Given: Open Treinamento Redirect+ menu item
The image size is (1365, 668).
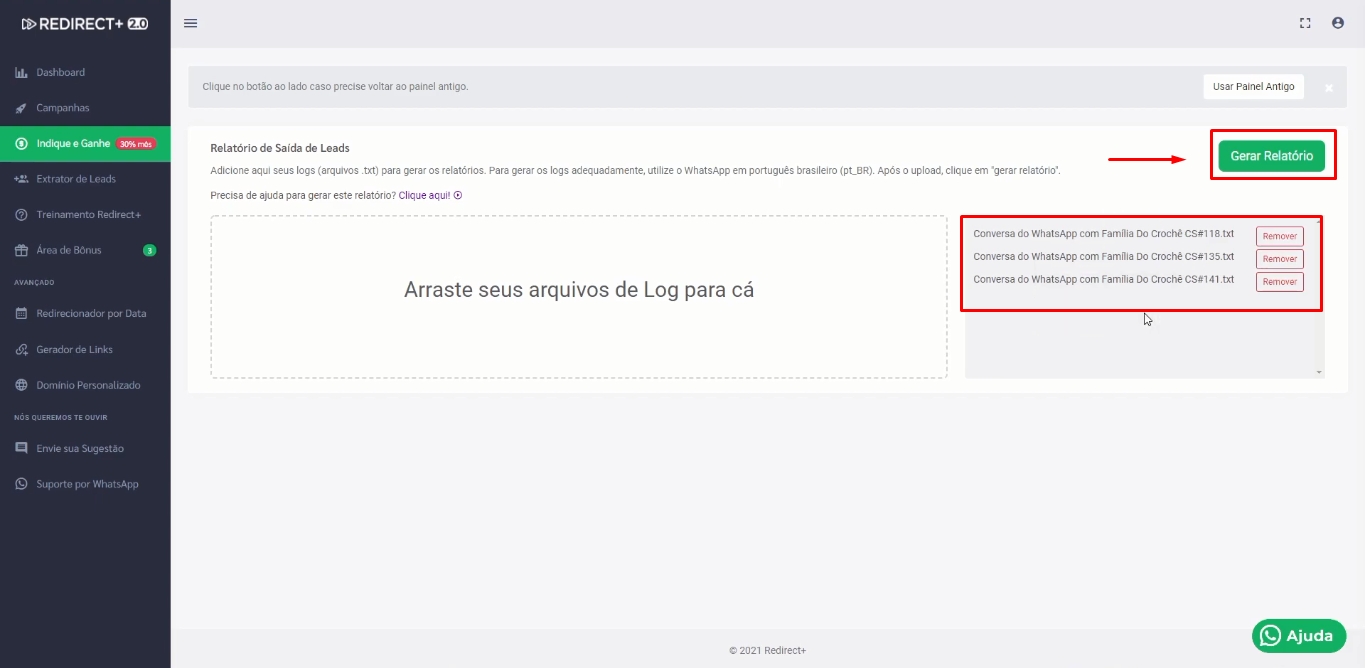Looking at the screenshot, I should pyautogui.click(x=88, y=215).
